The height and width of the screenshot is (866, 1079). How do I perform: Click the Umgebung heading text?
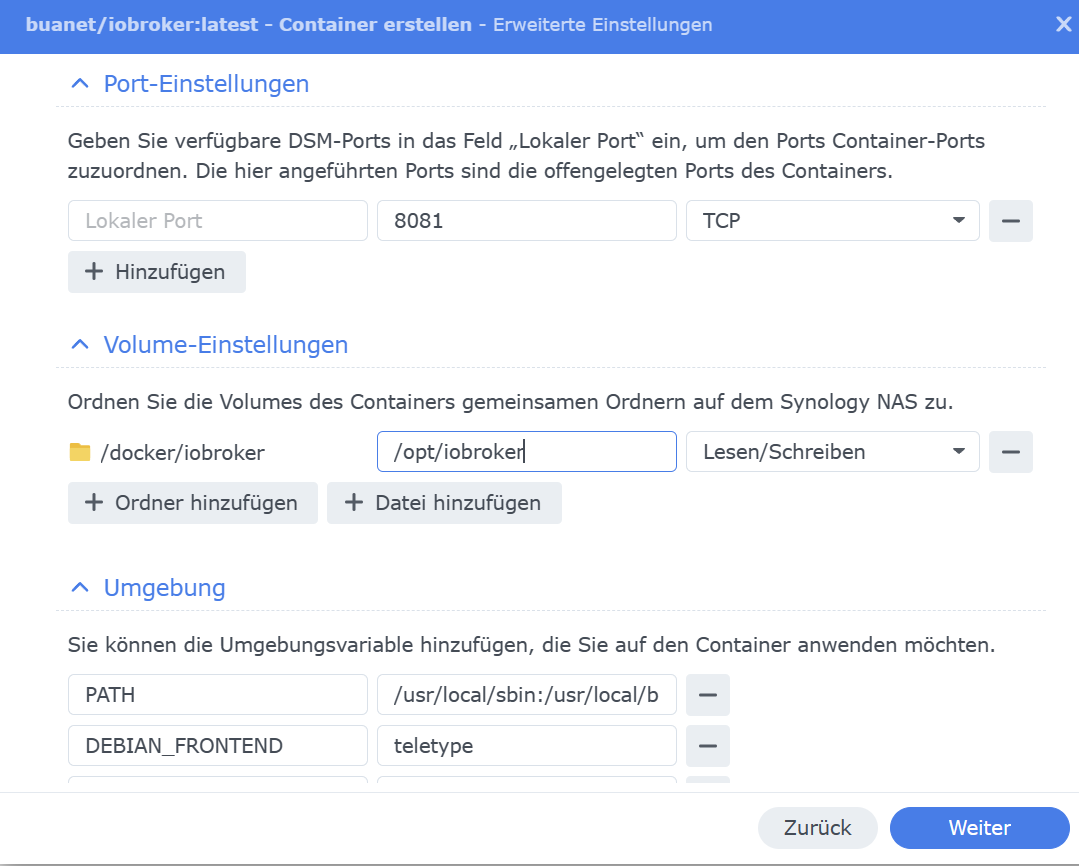tap(164, 587)
